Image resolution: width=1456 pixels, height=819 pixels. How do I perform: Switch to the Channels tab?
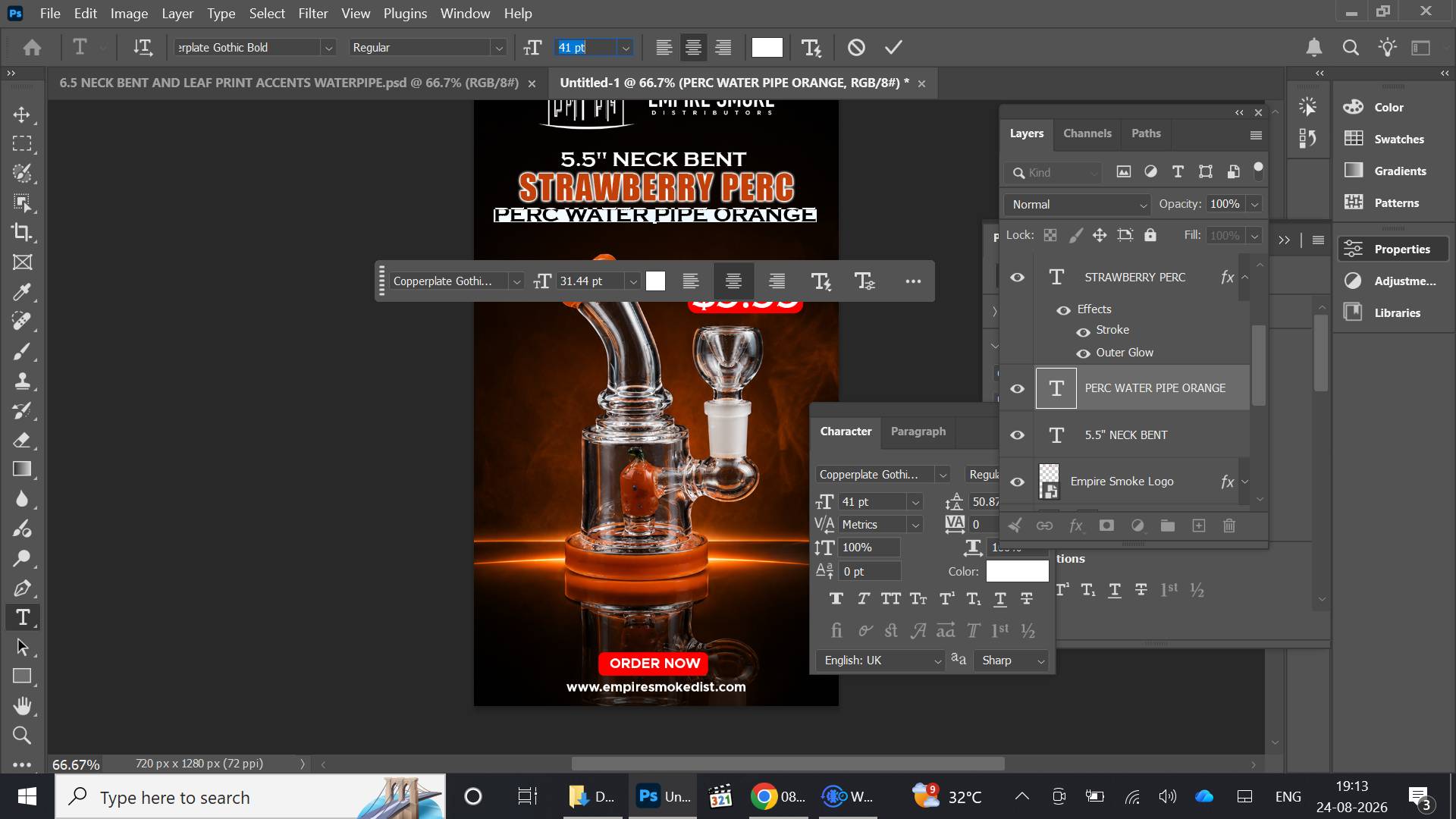[x=1087, y=133]
